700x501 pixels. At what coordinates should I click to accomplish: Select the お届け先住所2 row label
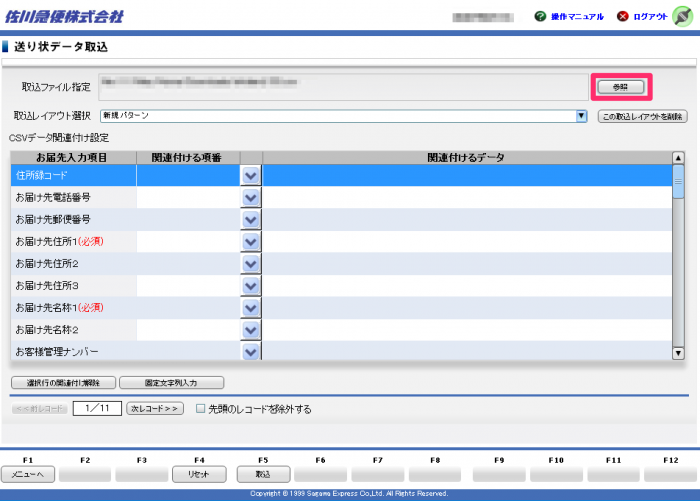tap(47, 264)
